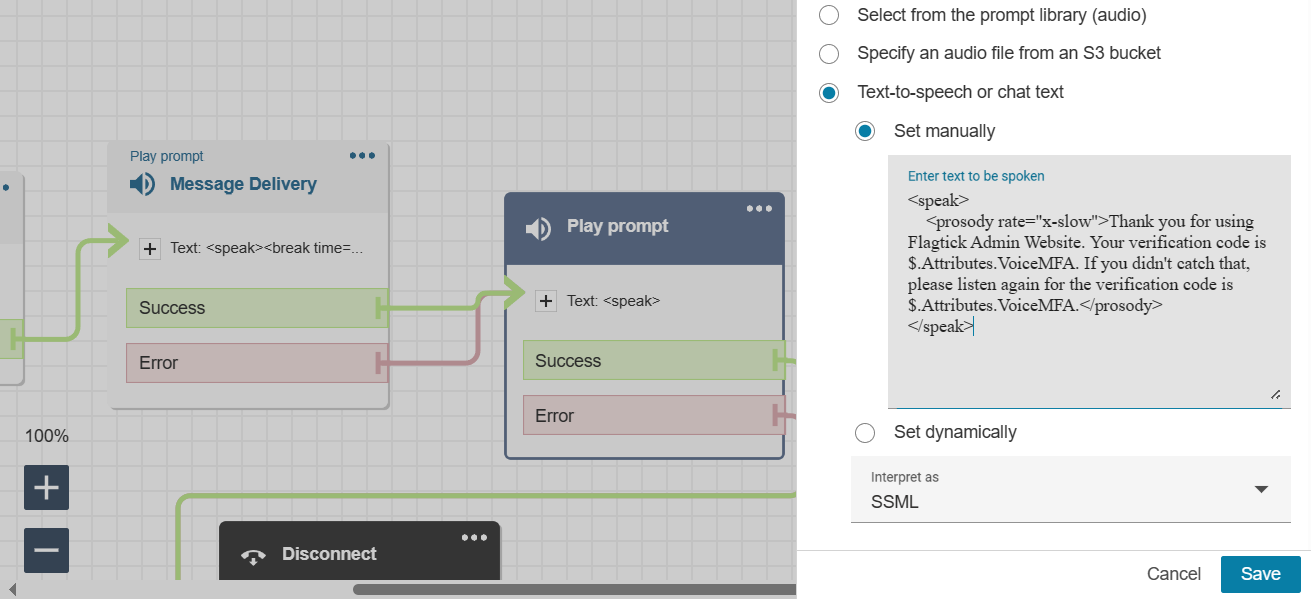Open Disconnect block three-dots menu
This screenshot has height=599, width=1311.
(x=474, y=537)
